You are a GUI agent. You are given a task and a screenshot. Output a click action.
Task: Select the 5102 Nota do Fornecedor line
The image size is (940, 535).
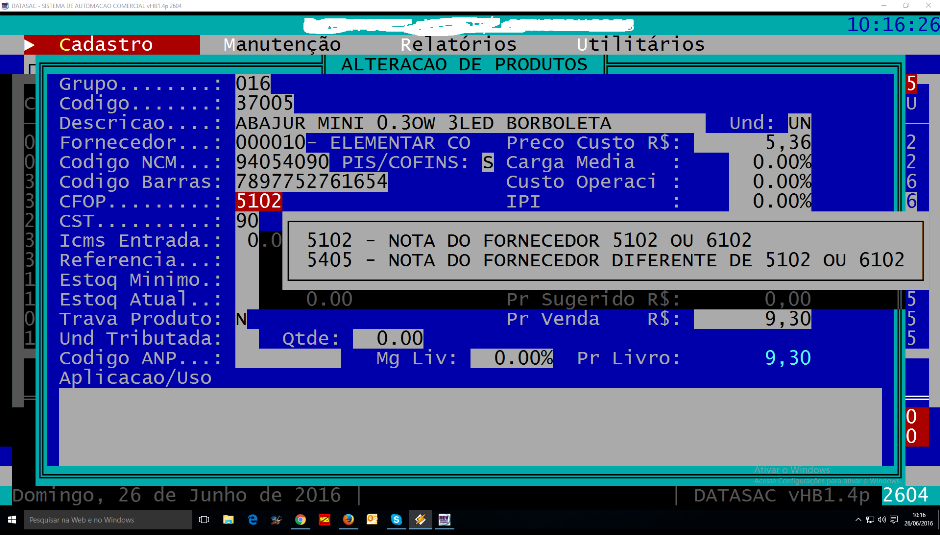pyautogui.click(x=529, y=241)
